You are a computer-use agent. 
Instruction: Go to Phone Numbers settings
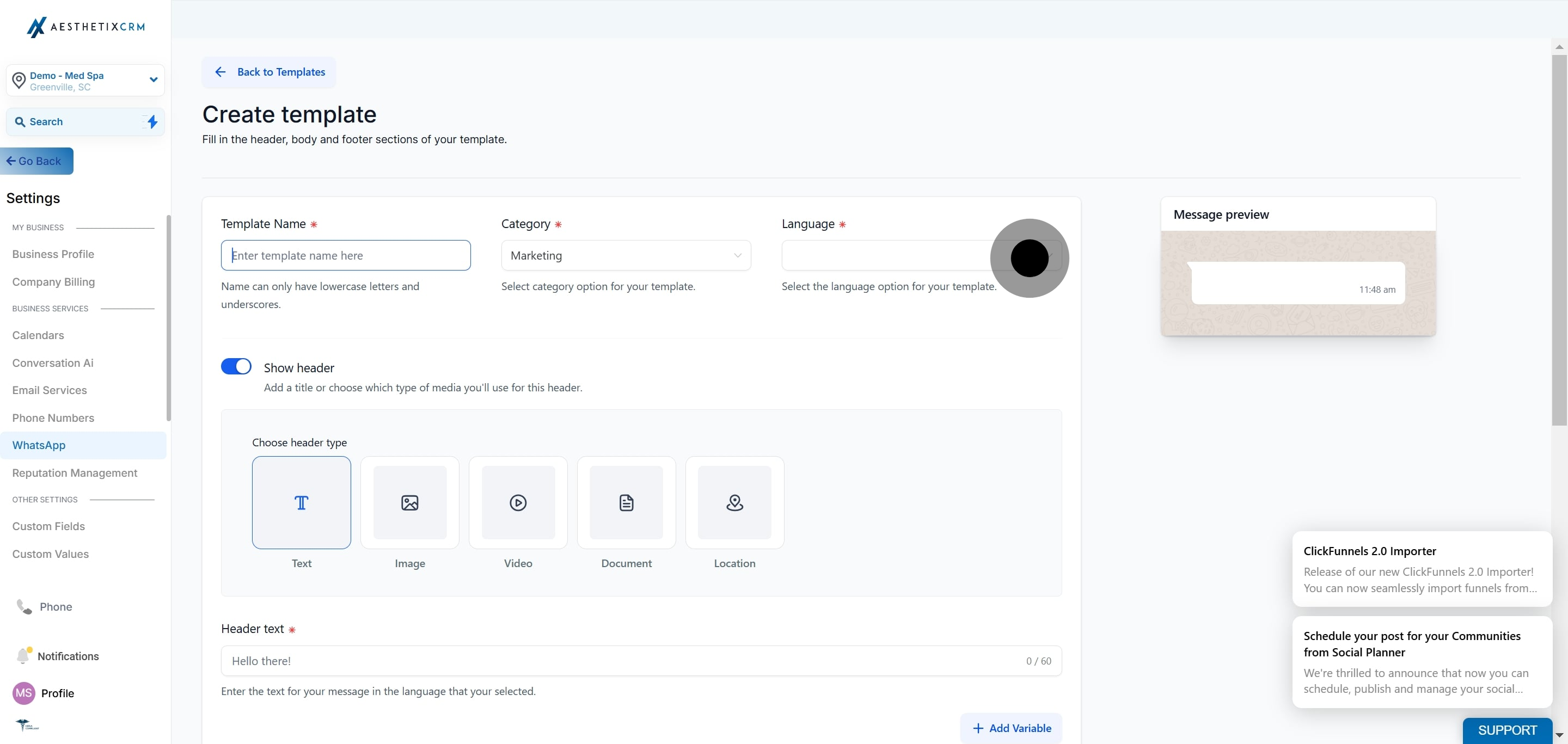53,418
